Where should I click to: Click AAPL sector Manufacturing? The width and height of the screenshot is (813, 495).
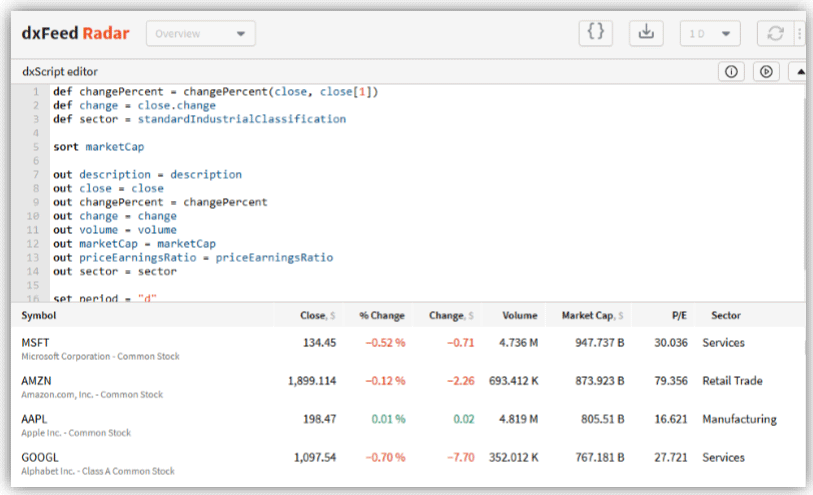(x=739, y=419)
